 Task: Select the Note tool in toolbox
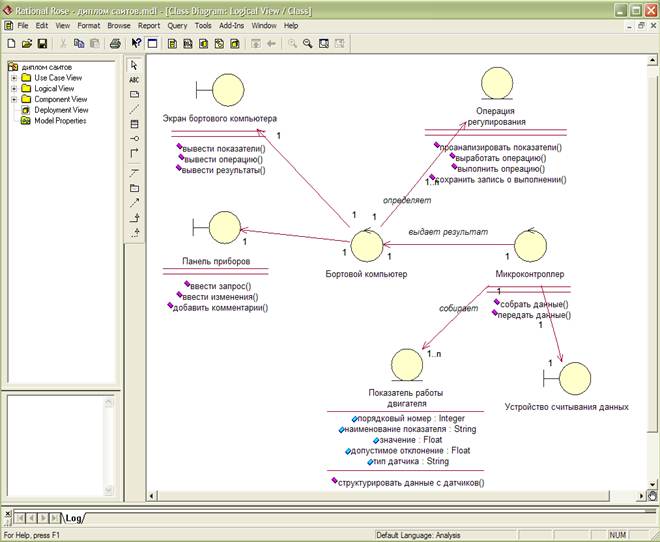point(134,95)
